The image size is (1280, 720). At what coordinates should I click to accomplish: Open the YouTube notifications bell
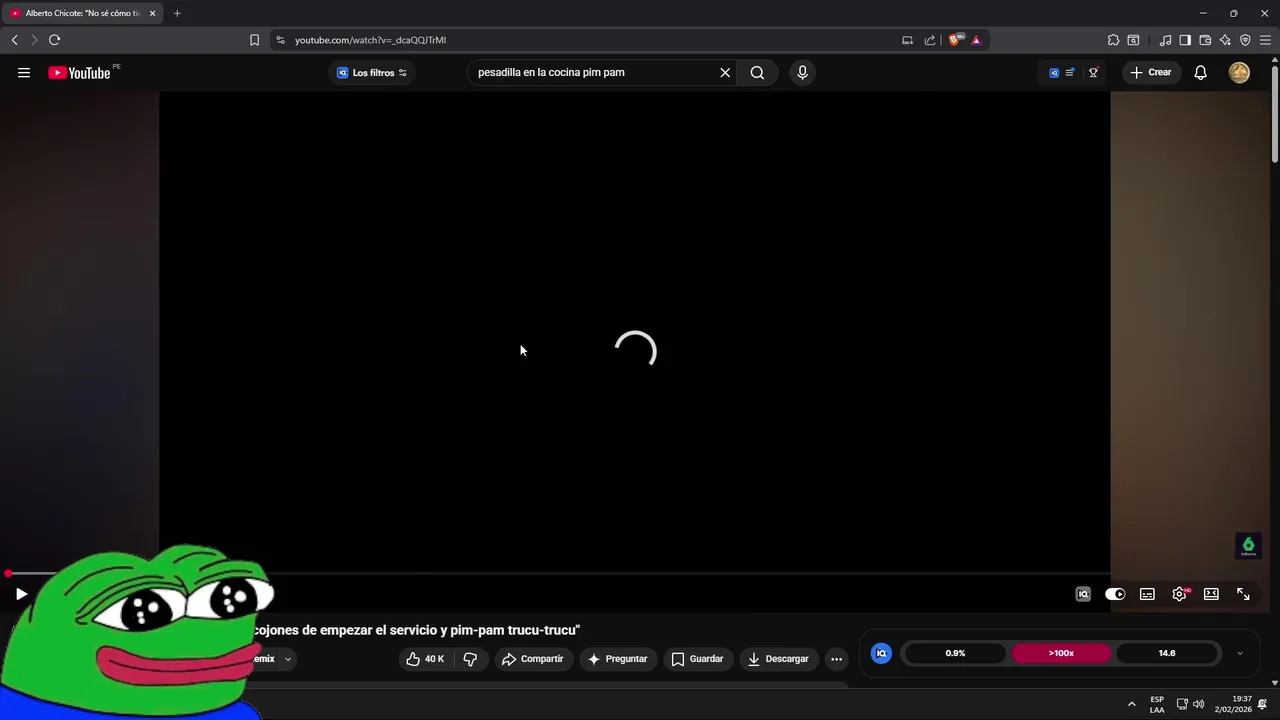click(1200, 72)
